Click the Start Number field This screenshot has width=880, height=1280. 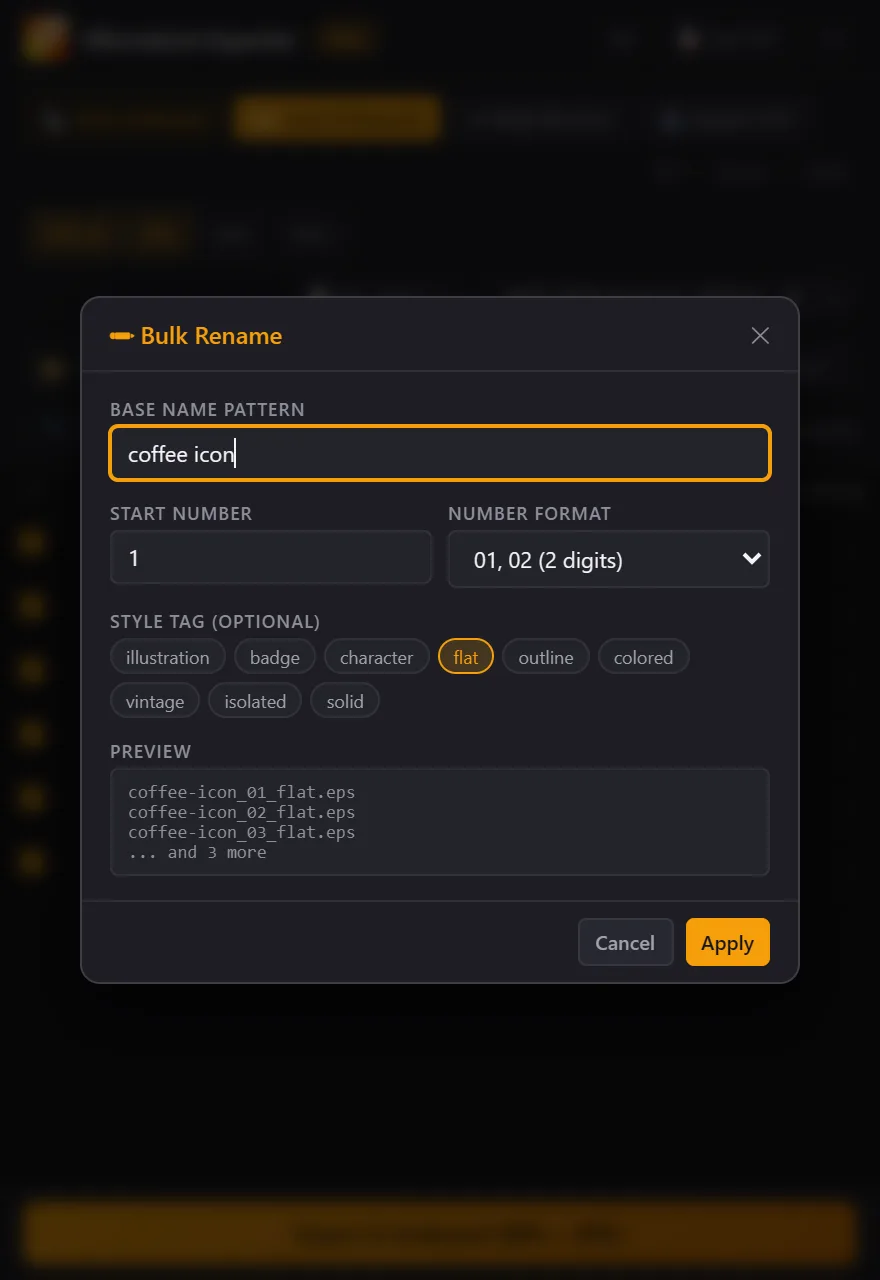271,558
